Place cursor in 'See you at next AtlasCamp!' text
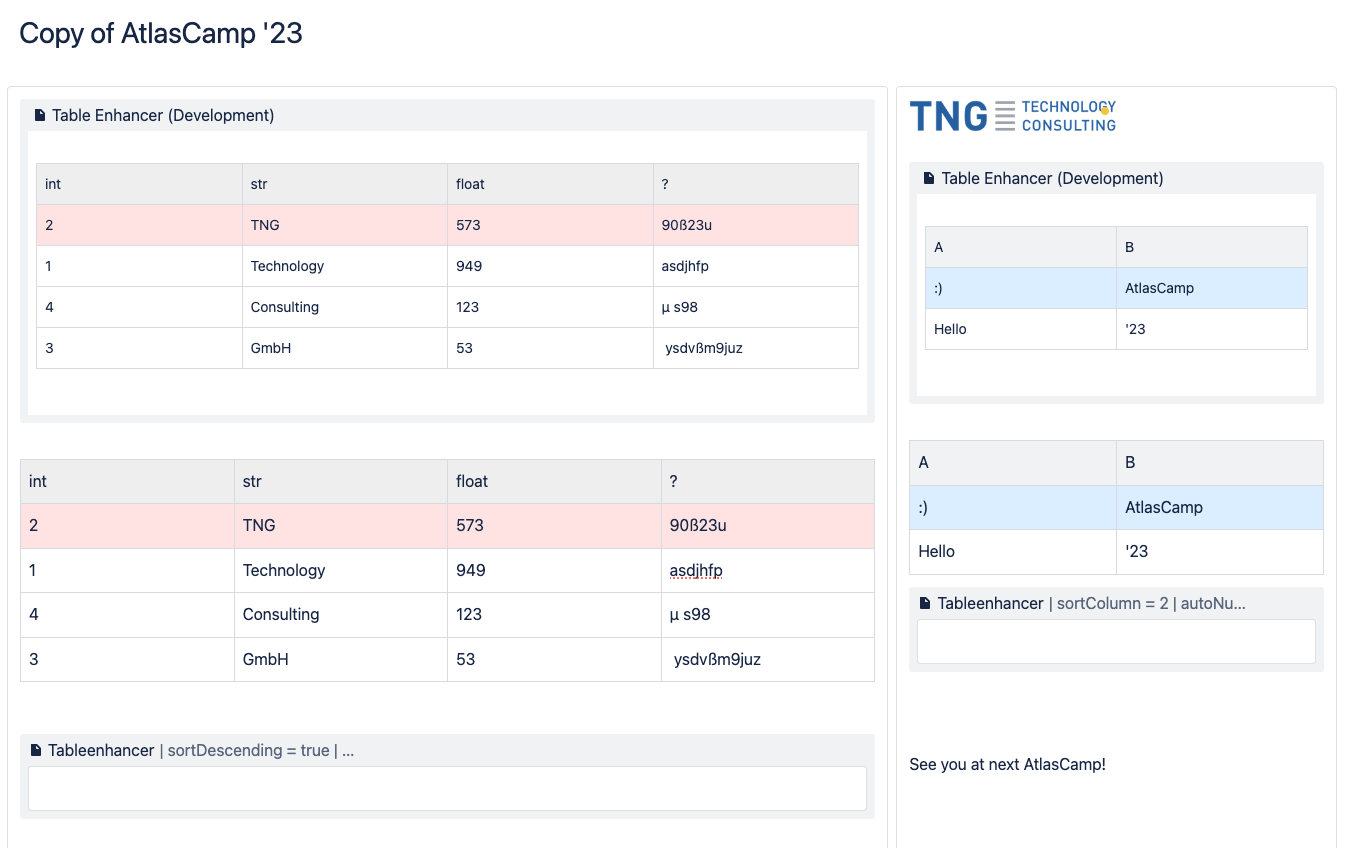 [x=1007, y=765]
